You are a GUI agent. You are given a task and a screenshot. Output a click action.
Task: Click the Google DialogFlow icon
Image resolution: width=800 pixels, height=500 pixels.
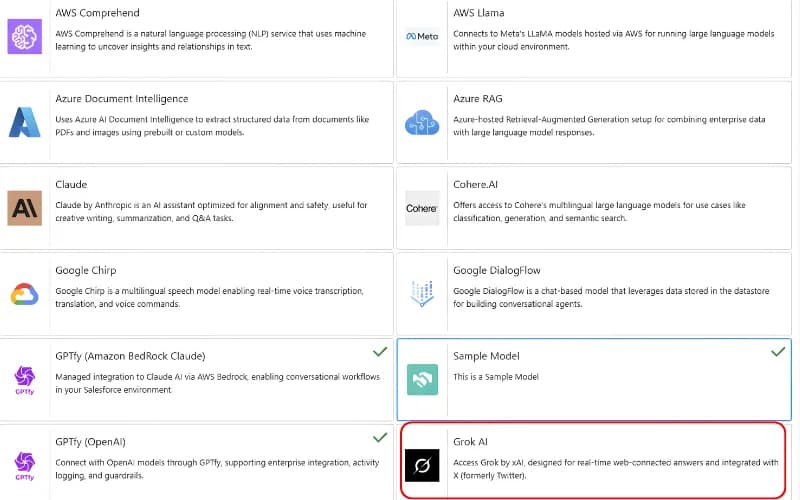[421, 294]
